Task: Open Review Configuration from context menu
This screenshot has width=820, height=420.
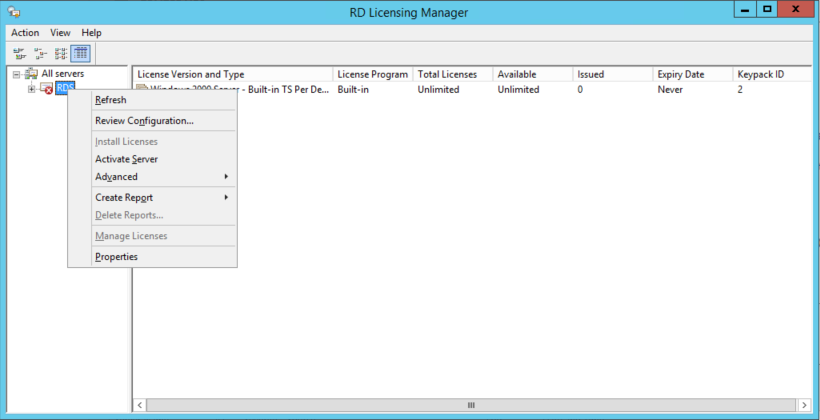Action: click(144, 121)
